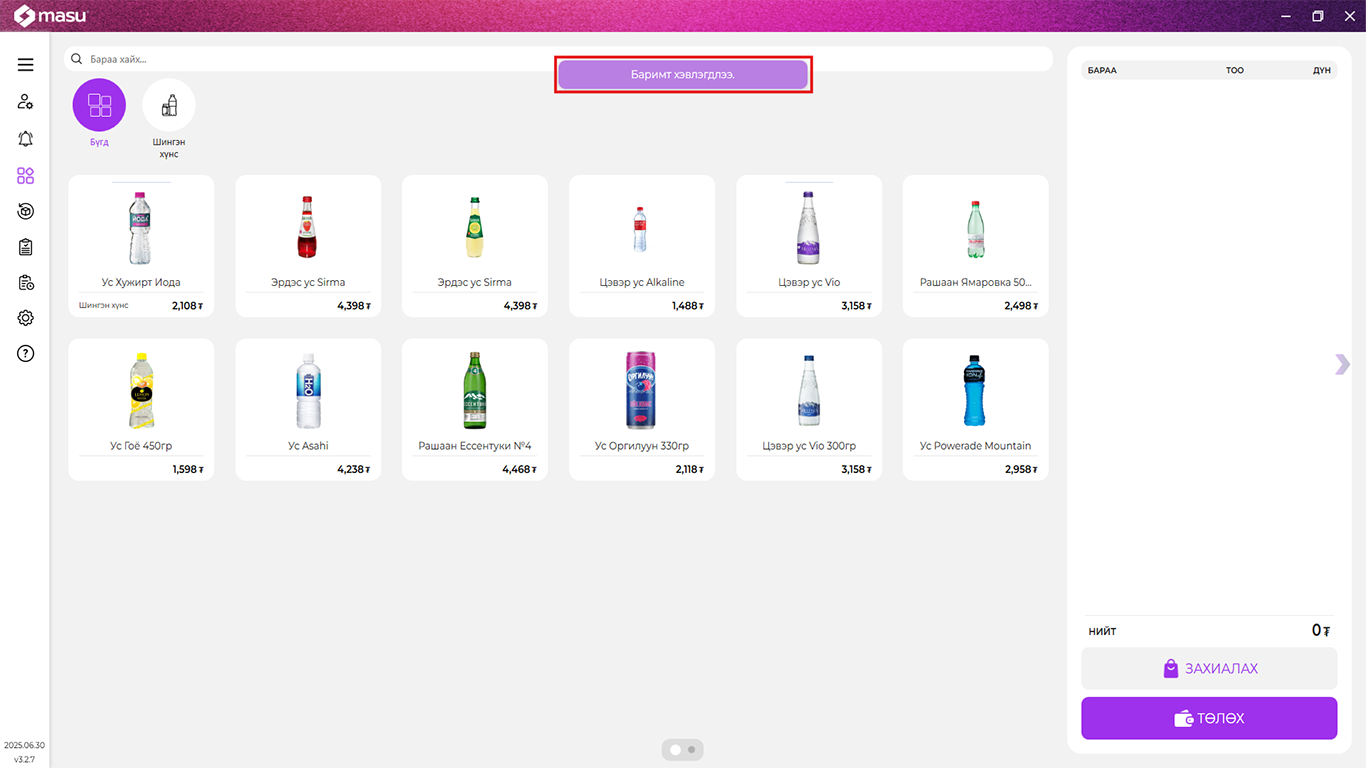This screenshot has height=768, width=1366.
Task: Open the product return icon in sidebar
Action: [x=25, y=211]
